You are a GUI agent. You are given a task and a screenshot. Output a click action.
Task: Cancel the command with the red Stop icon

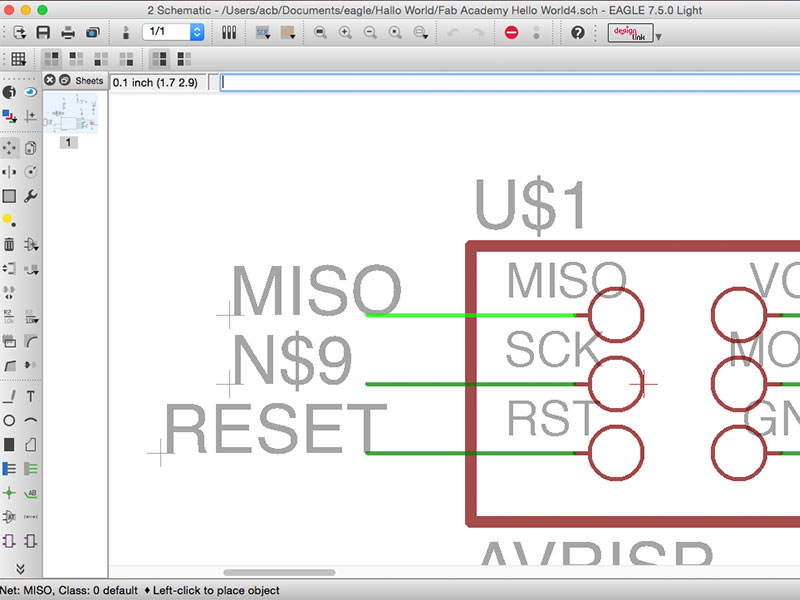(x=511, y=33)
